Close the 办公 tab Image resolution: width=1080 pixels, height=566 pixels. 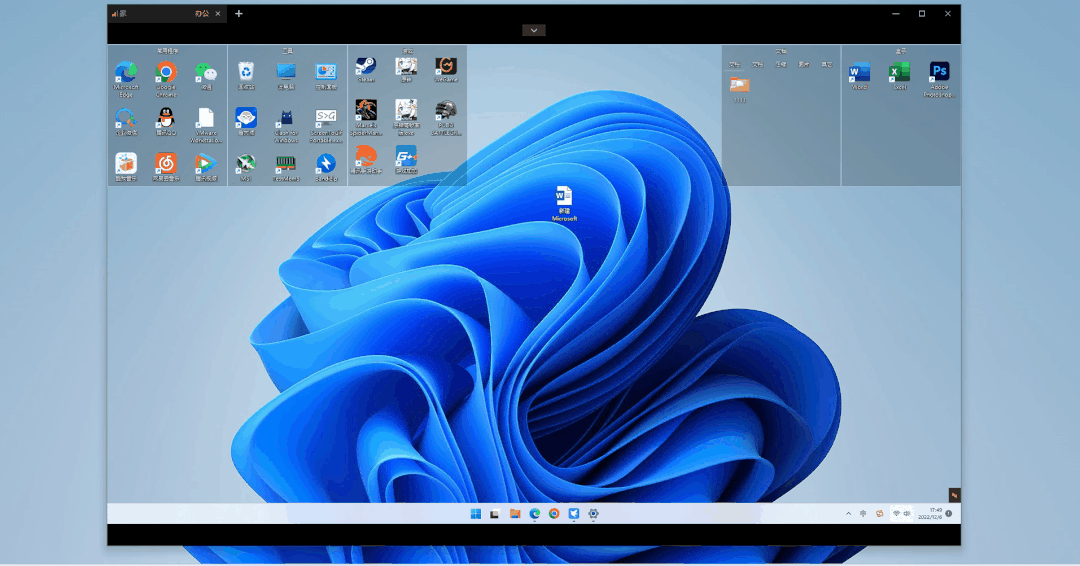point(218,13)
